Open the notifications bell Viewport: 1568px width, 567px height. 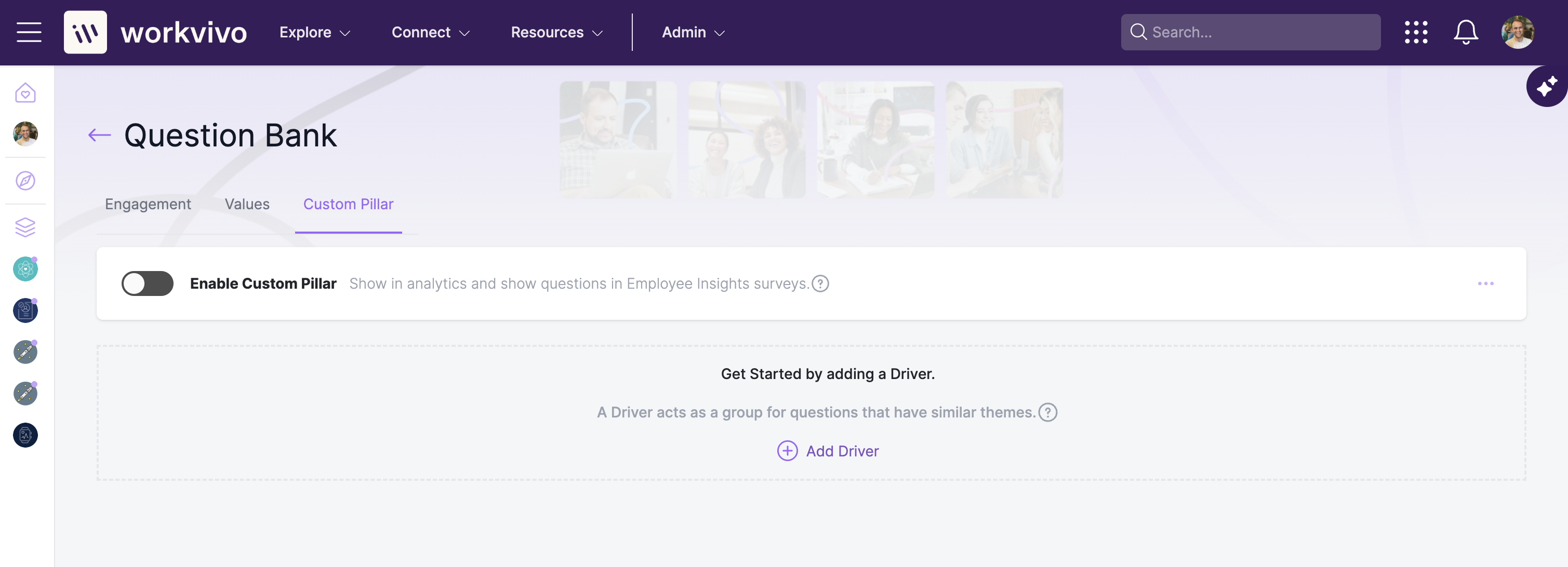coord(1466,32)
